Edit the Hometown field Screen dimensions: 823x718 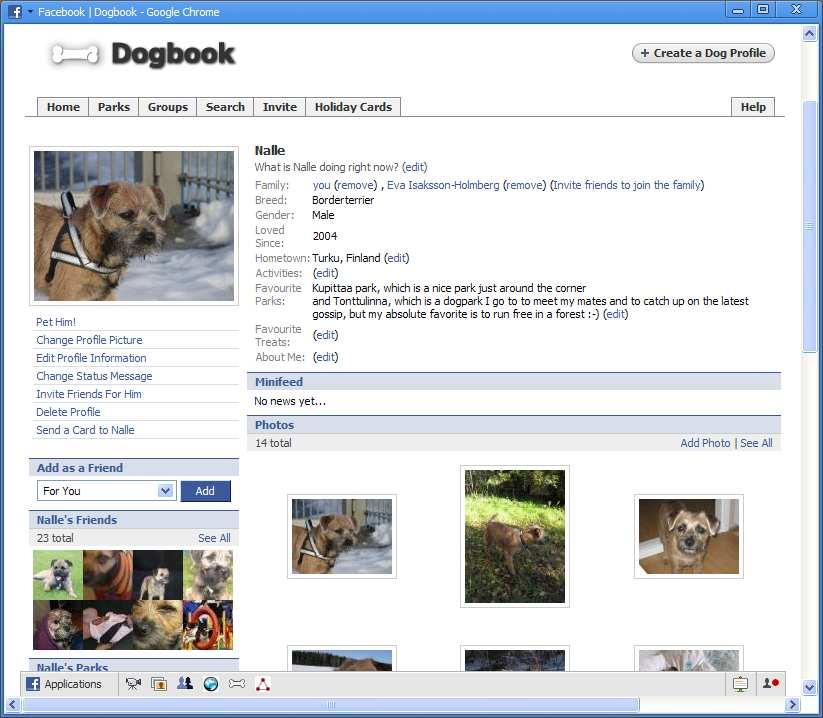(396, 258)
